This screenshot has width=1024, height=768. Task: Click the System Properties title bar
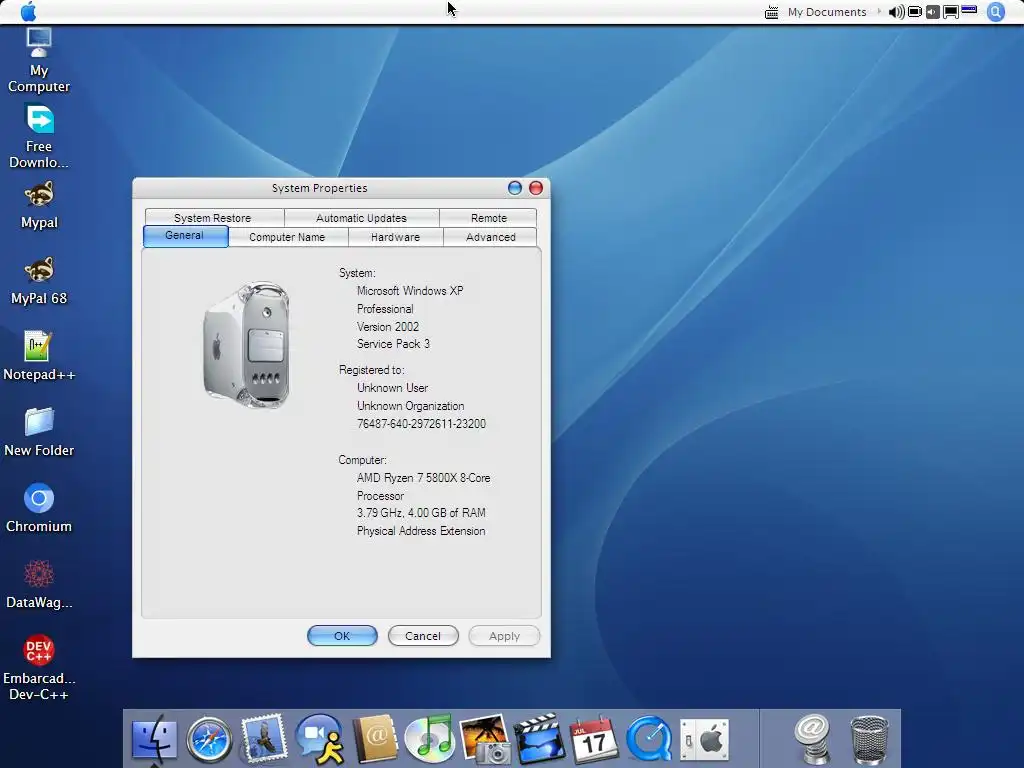pos(319,188)
